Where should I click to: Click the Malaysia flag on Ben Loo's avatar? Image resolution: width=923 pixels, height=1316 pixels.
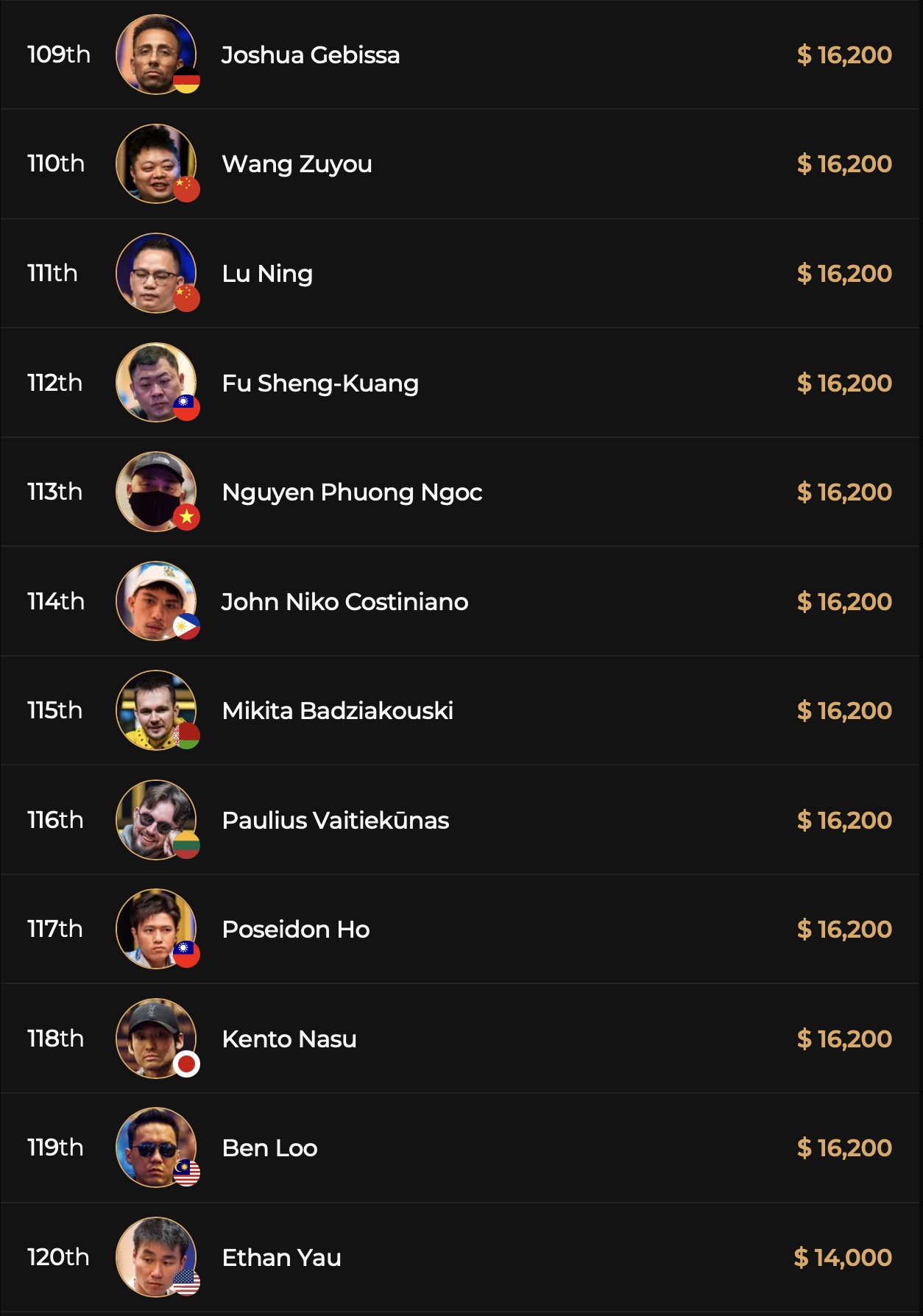click(186, 1172)
